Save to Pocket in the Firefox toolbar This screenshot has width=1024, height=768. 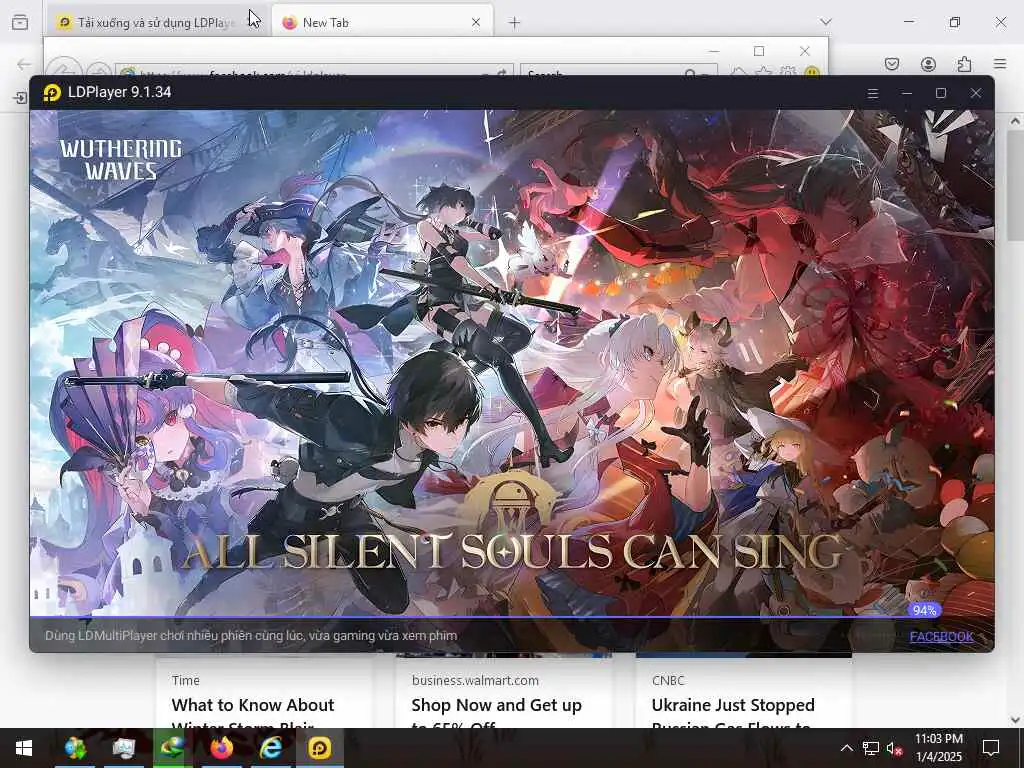892,64
